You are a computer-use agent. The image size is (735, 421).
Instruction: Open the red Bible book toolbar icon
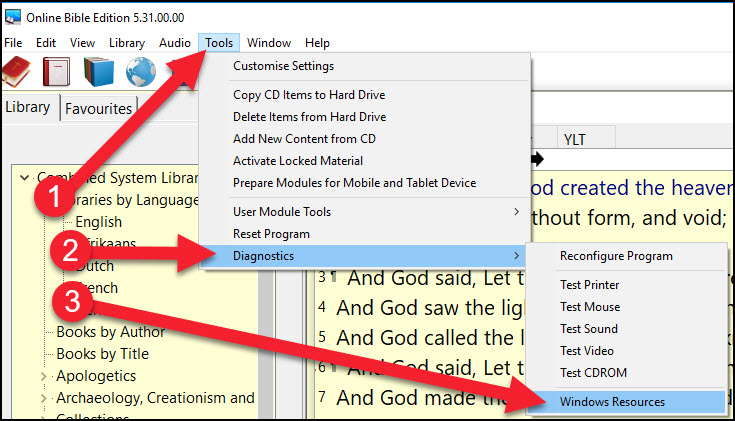point(17,72)
